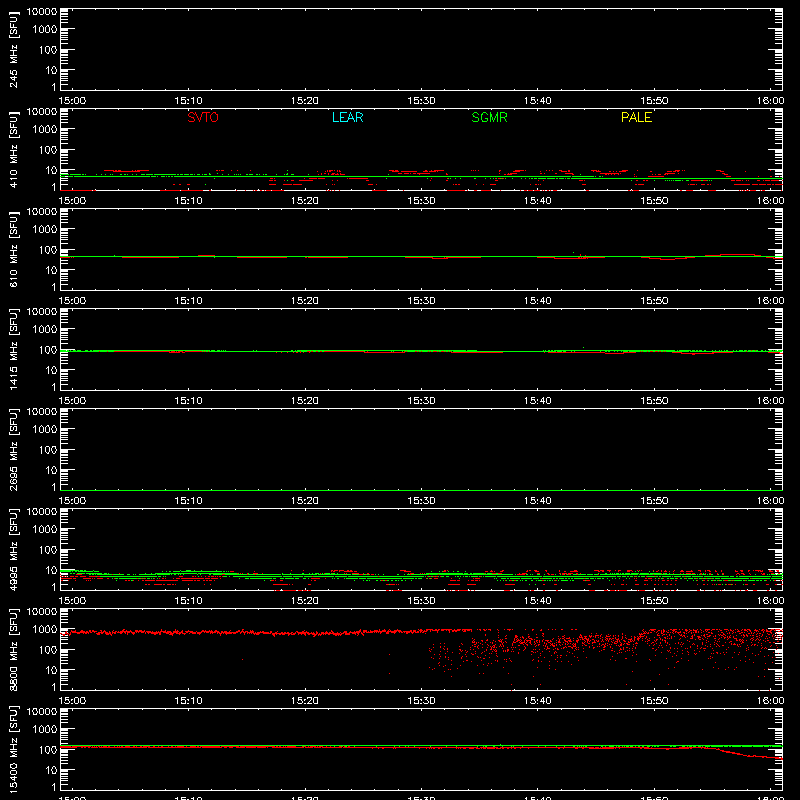Select the 15400 MHz [SFU] axis label
The image size is (800, 800).
pyautogui.click(x=14, y=750)
